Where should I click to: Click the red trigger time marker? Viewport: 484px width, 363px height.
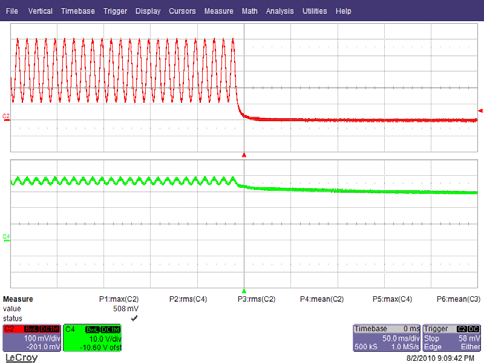244,155
